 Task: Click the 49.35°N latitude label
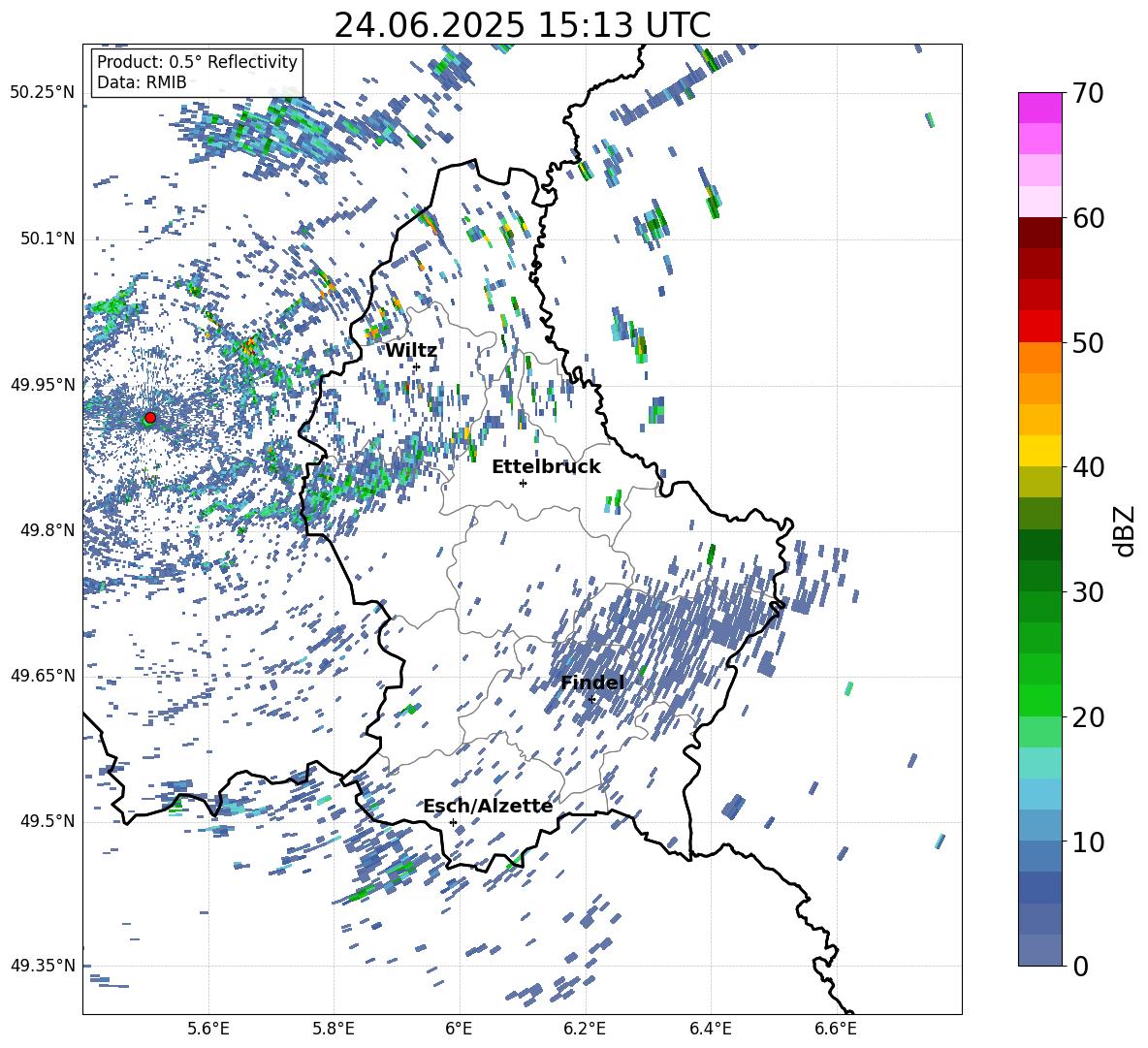point(43,966)
